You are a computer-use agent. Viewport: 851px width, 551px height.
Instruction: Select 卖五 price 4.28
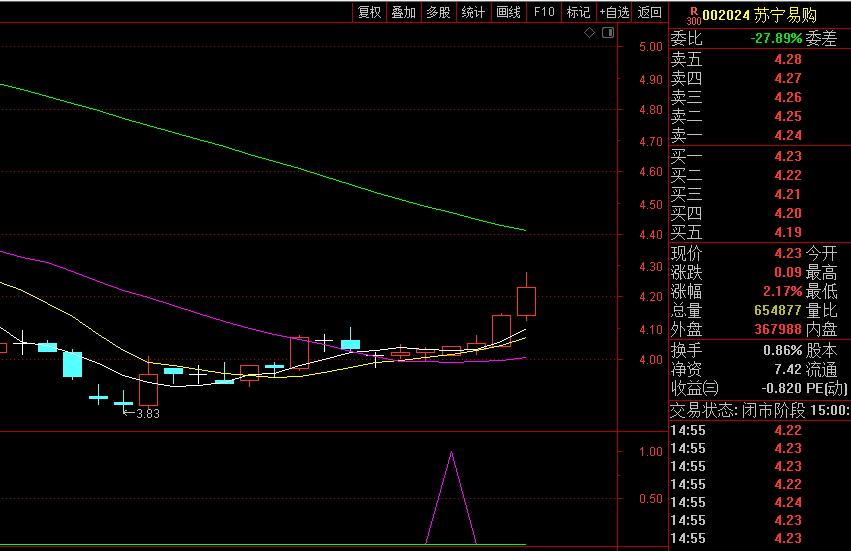point(788,59)
